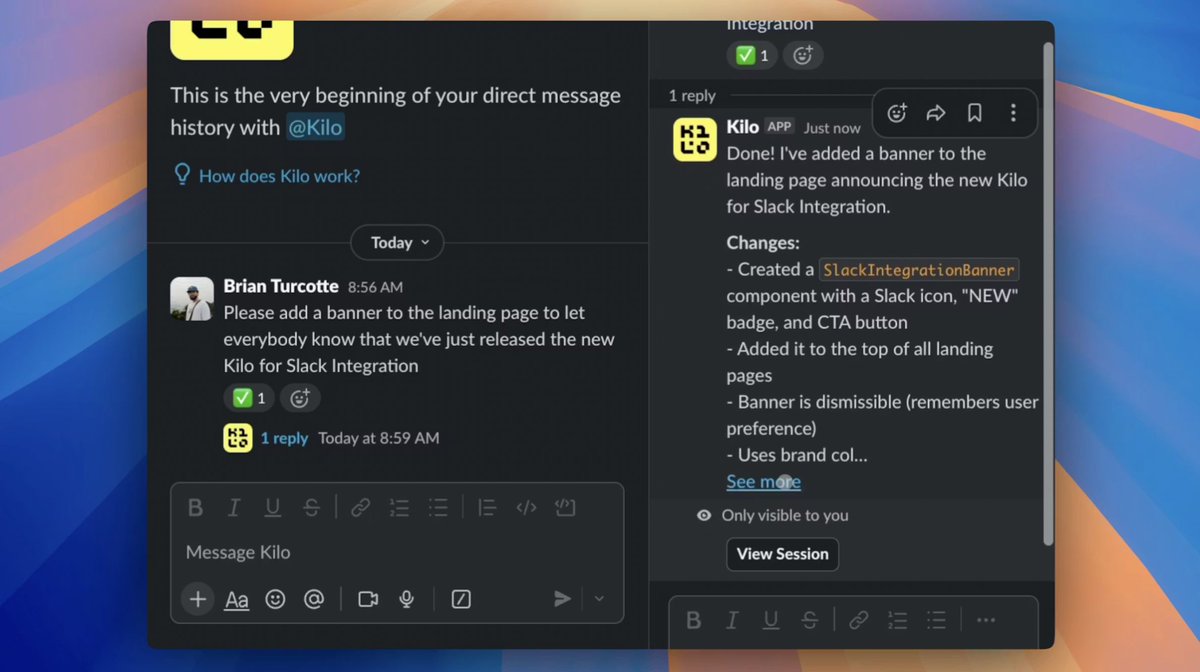The height and width of the screenshot is (672, 1200).
Task: Apply bulleted list in the thread reply composer
Action: 935,620
